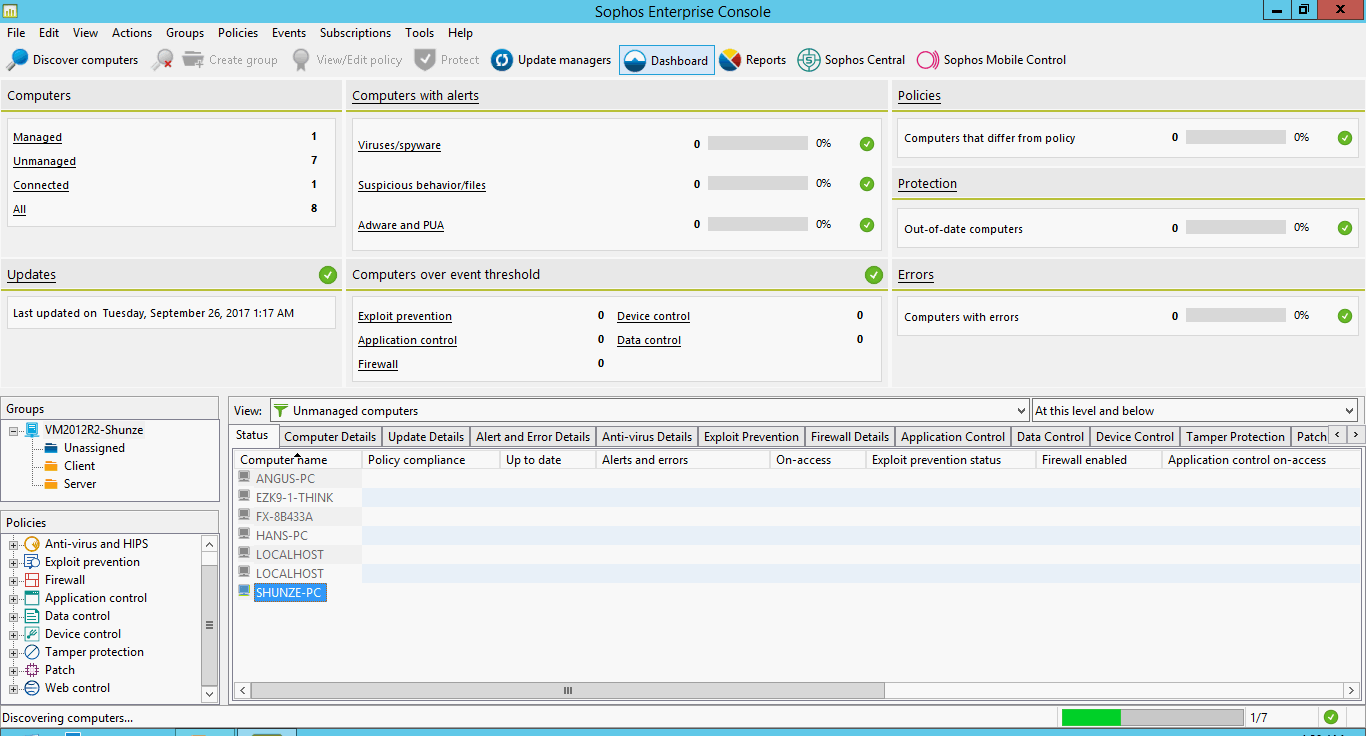Expand the Anti-virus and HIPS node
The image size is (1366, 736).
(x=14, y=545)
